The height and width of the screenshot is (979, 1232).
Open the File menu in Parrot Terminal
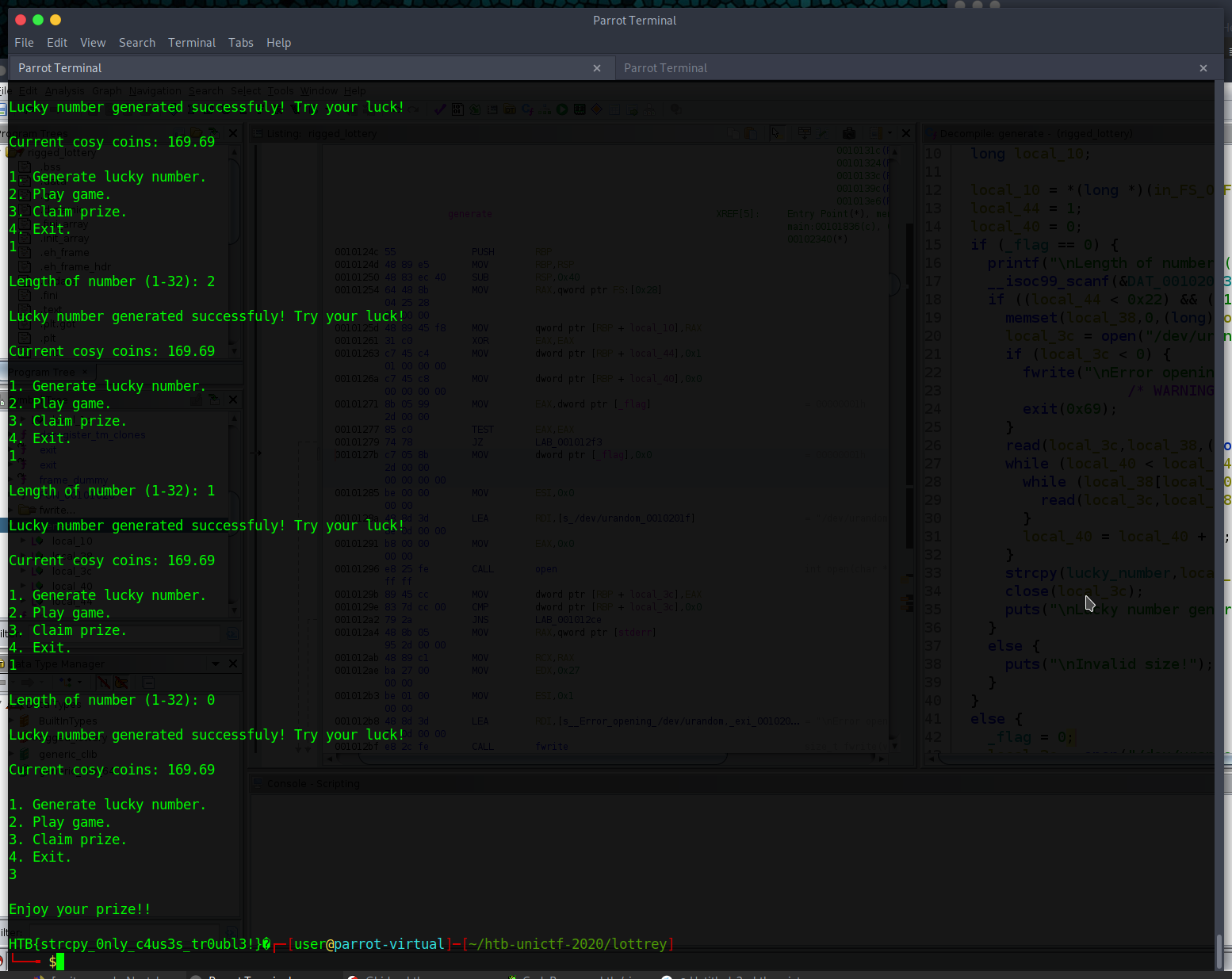[24, 43]
